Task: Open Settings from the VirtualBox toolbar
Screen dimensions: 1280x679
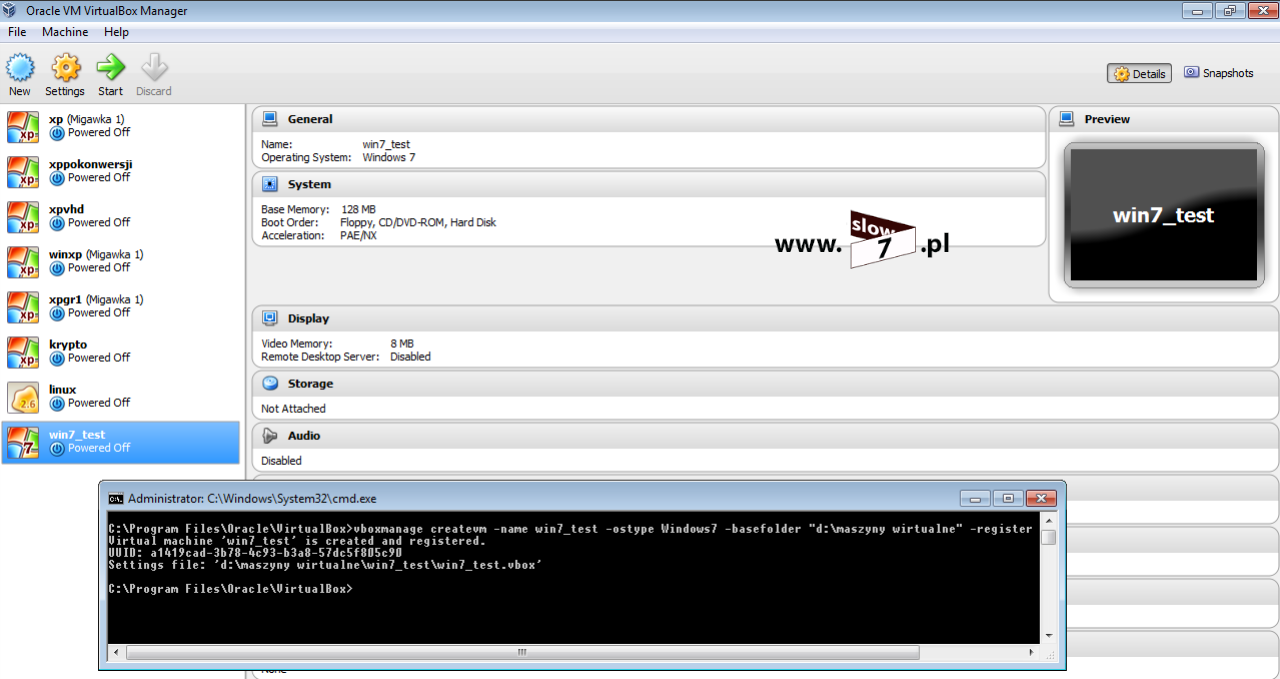Action: pos(65,68)
